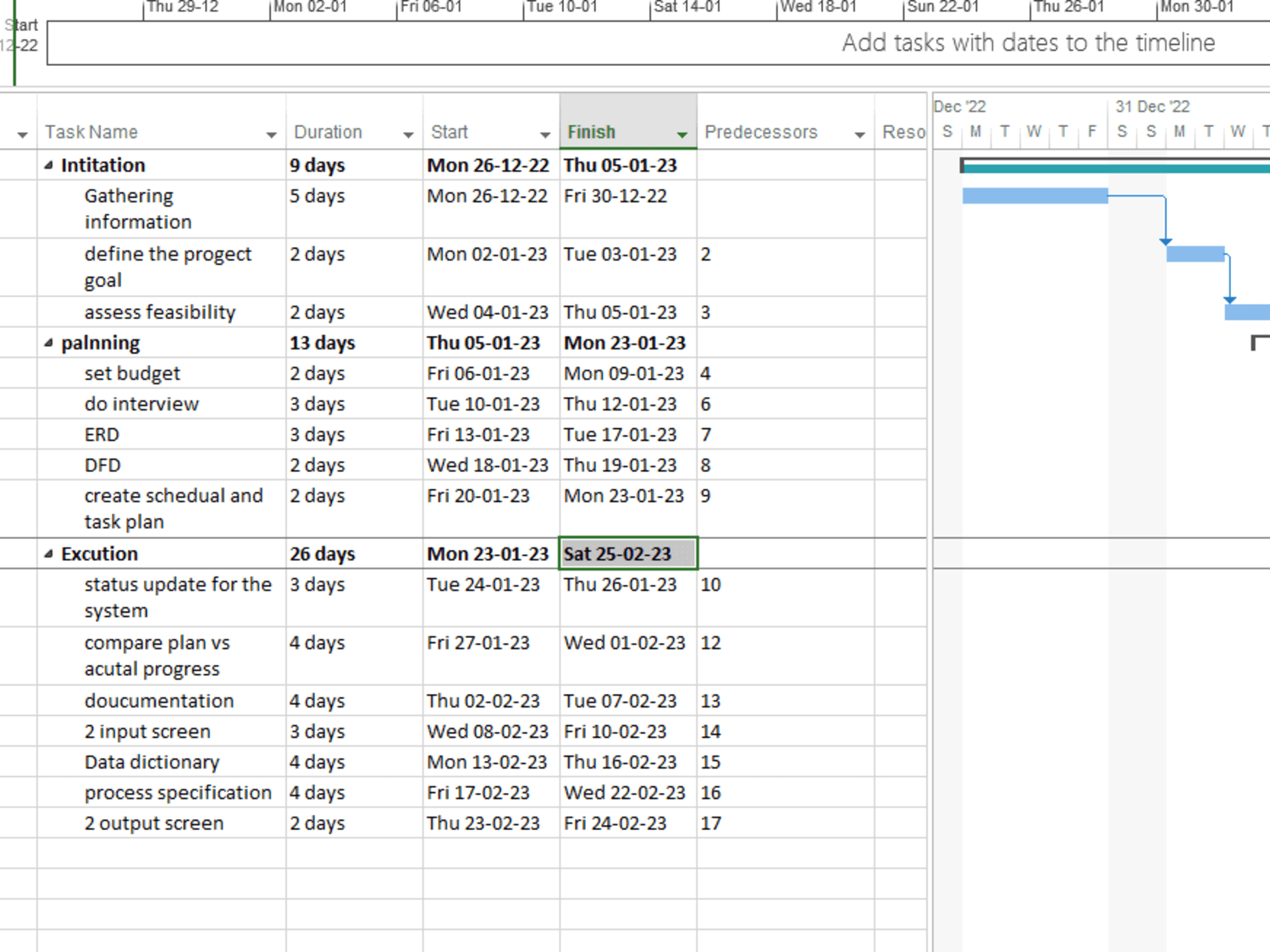The image size is (1270, 952).
Task: Click the assess feasibility Gantt bar
Action: 1247,312
